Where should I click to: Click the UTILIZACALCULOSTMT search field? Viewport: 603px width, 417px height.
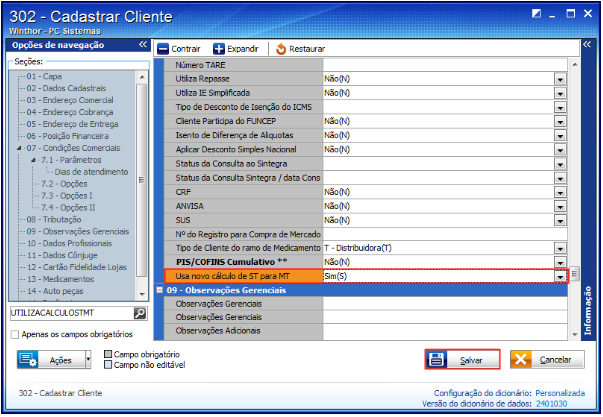click(72, 313)
